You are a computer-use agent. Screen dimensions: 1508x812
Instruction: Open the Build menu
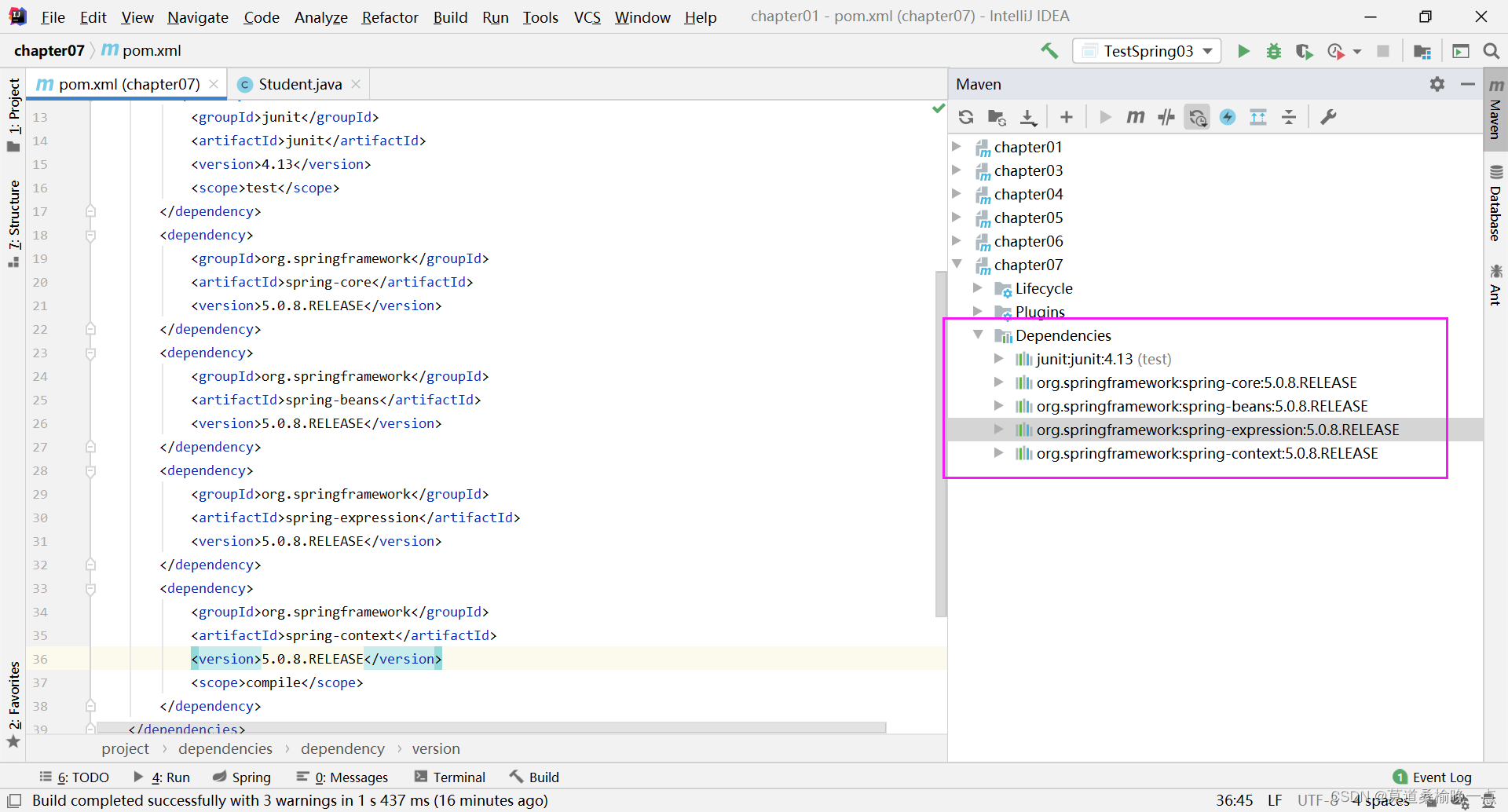click(x=450, y=16)
